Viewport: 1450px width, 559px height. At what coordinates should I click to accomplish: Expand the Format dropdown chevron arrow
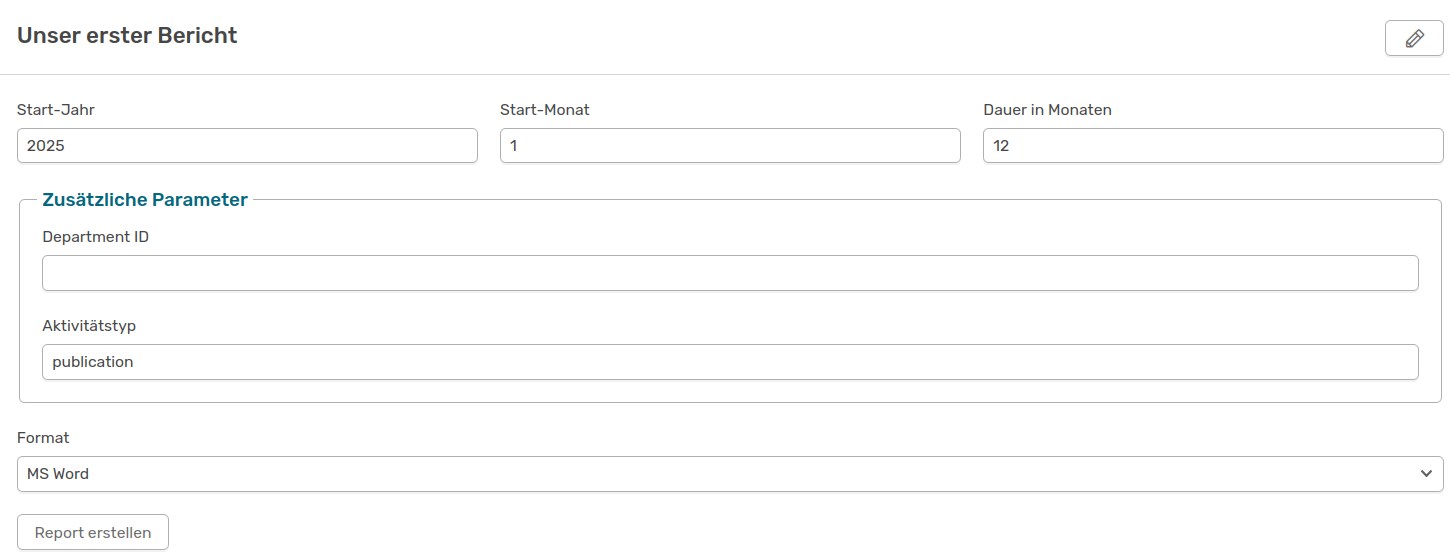click(1426, 474)
